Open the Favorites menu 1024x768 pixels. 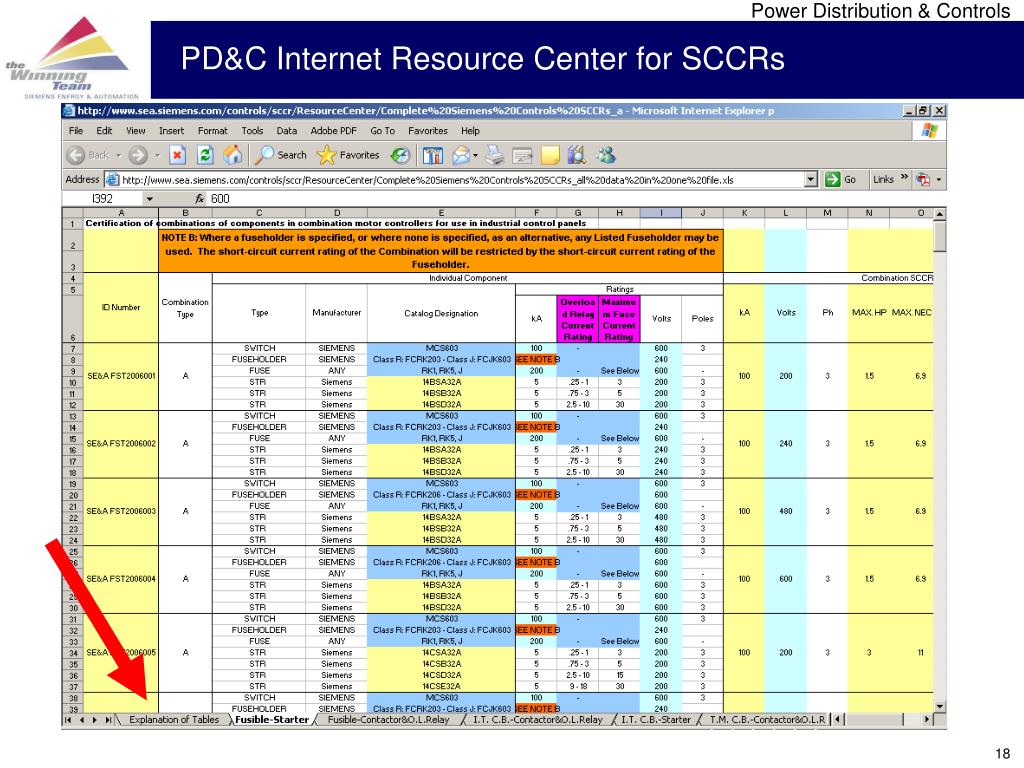[x=428, y=131]
